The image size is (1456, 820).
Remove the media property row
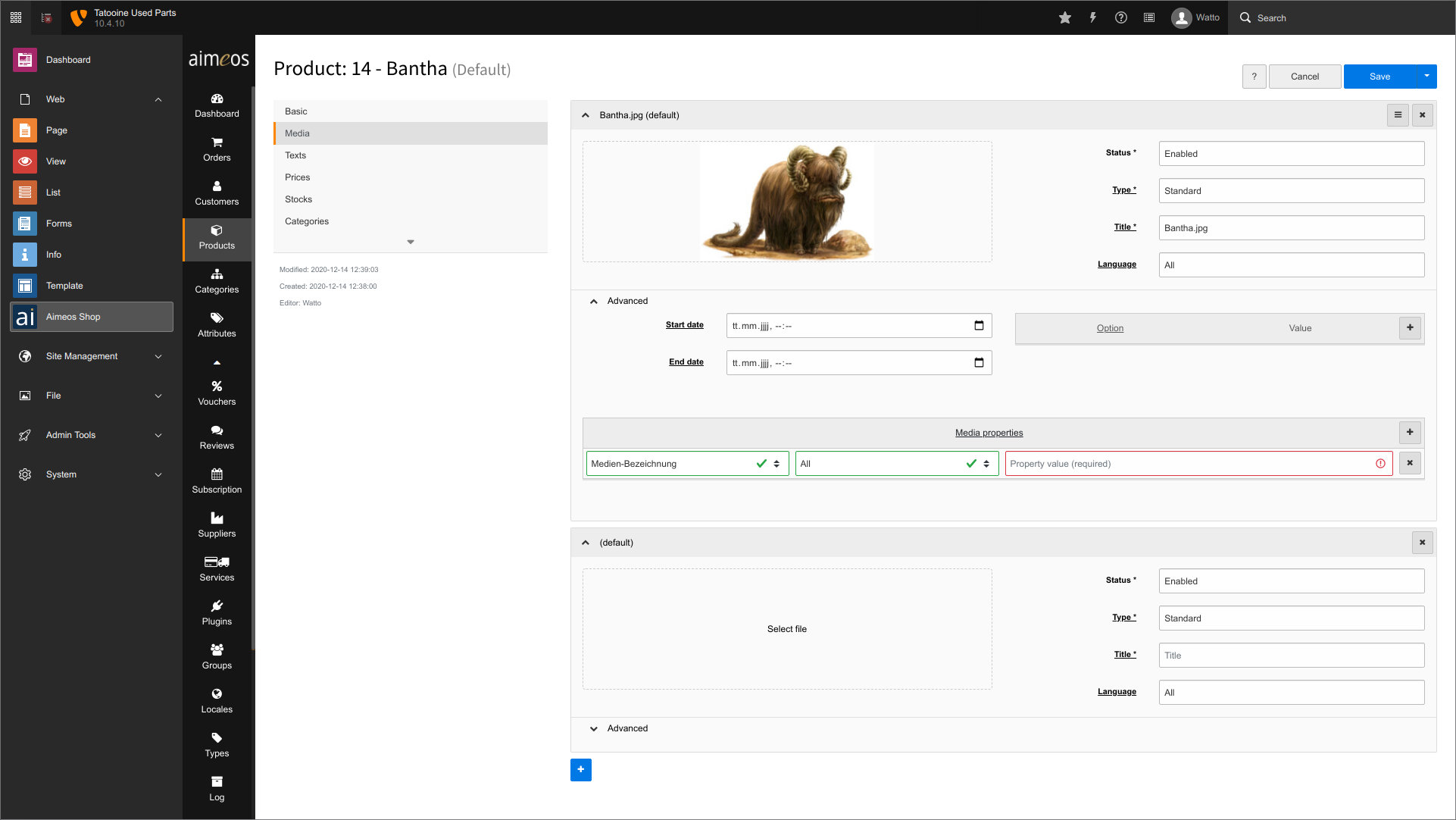[1409, 463]
